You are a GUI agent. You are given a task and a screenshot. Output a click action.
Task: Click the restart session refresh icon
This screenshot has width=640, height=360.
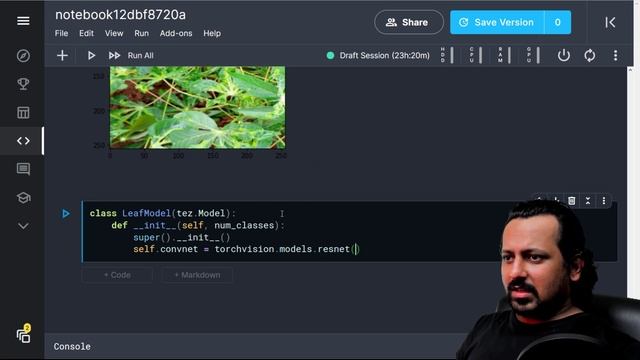pos(589,55)
